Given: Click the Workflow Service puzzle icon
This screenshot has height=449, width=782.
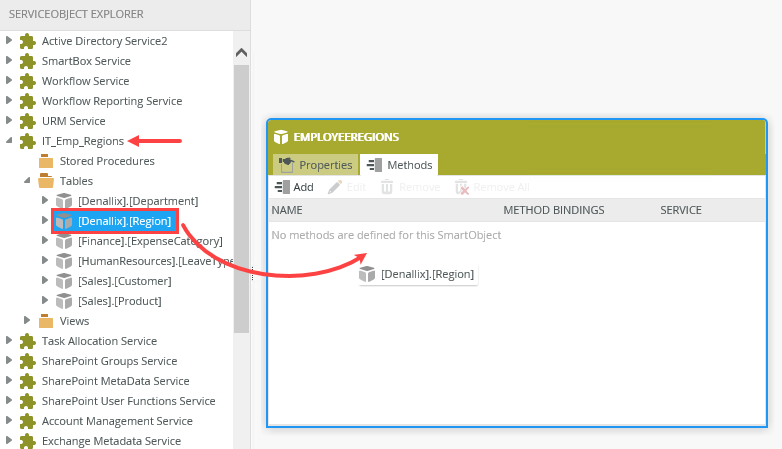Looking at the screenshot, I should 27,81.
